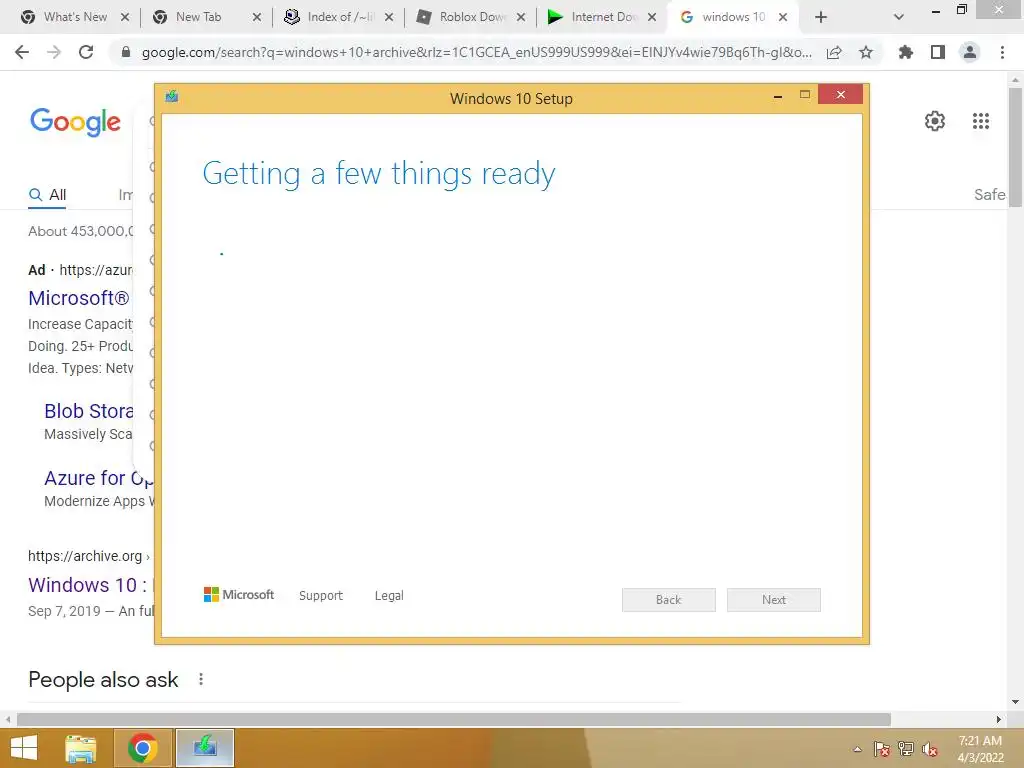The height and width of the screenshot is (768, 1024).
Task: Close the Internet Download tab
Action: click(652, 17)
